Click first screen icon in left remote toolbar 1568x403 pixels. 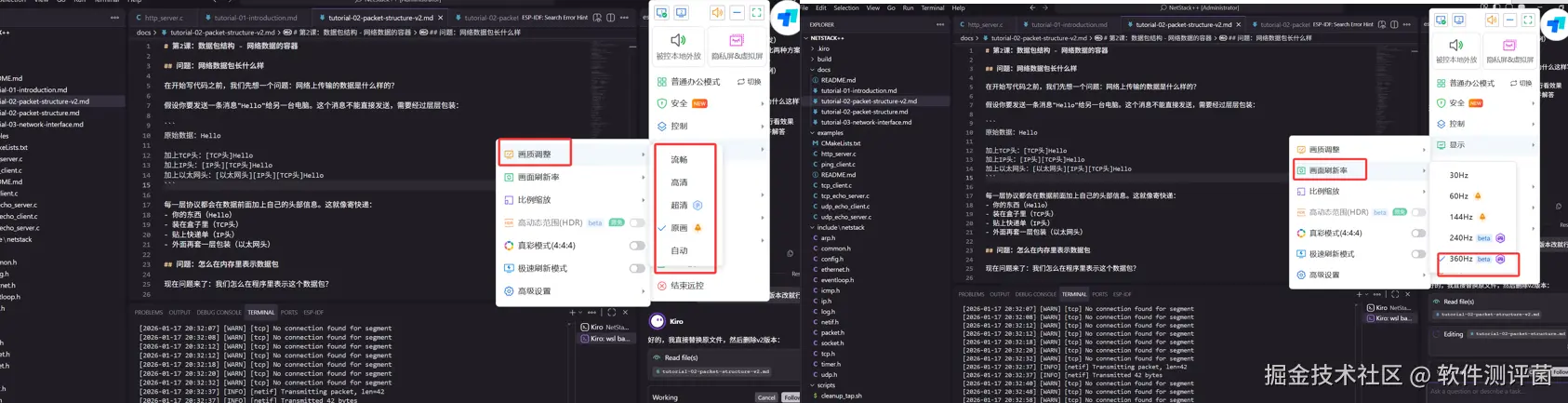coord(661,13)
